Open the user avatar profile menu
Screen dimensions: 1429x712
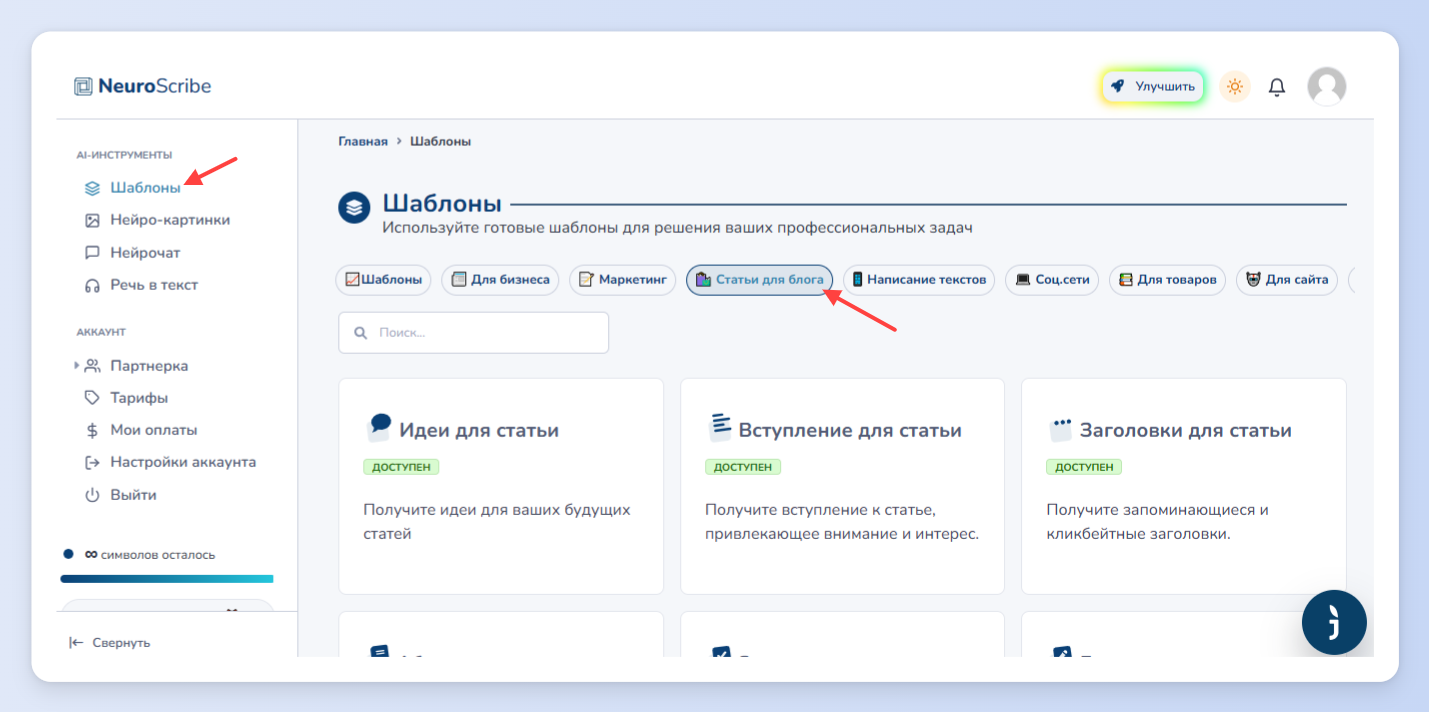click(x=1327, y=87)
